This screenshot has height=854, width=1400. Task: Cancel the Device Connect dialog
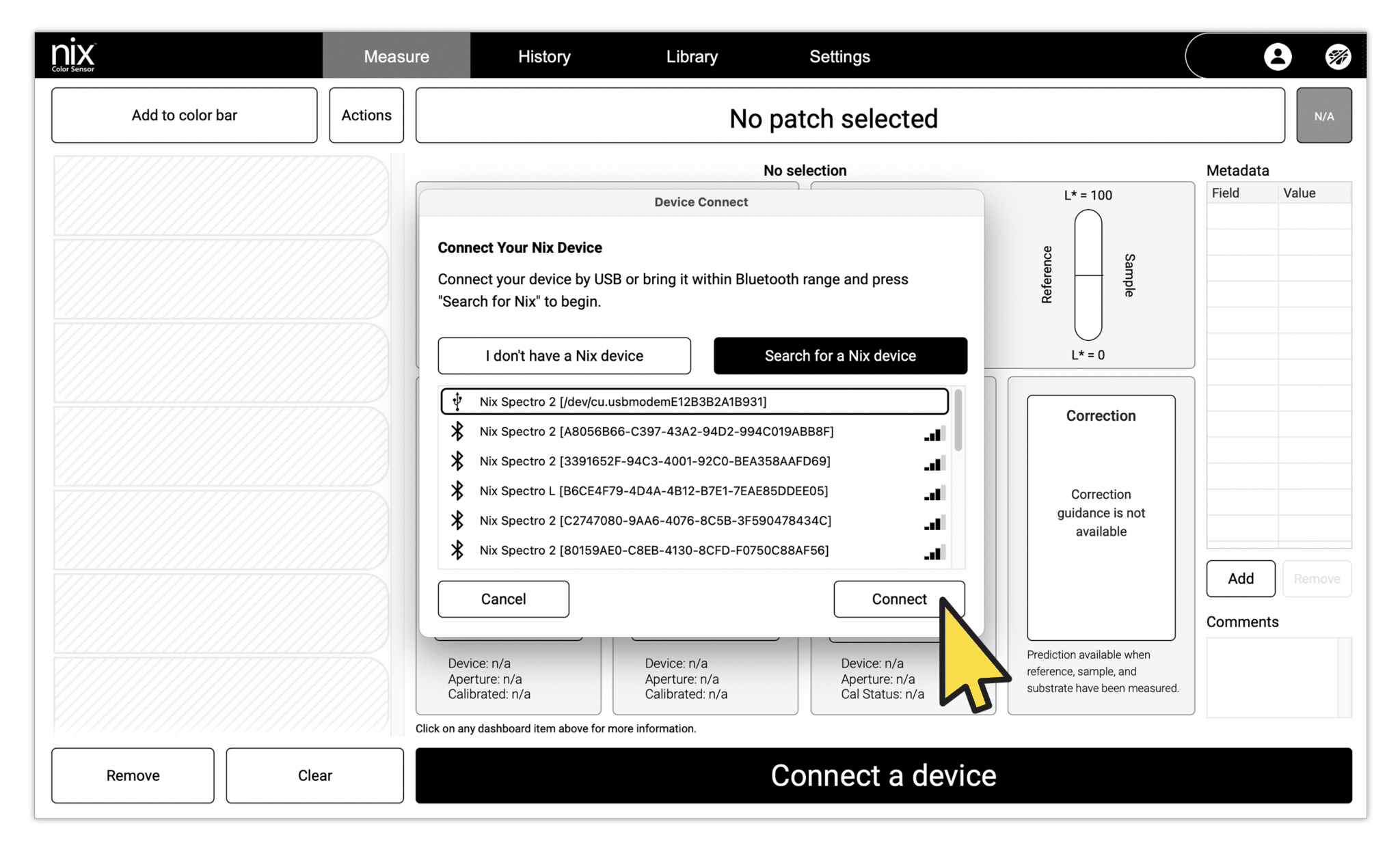(x=503, y=599)
